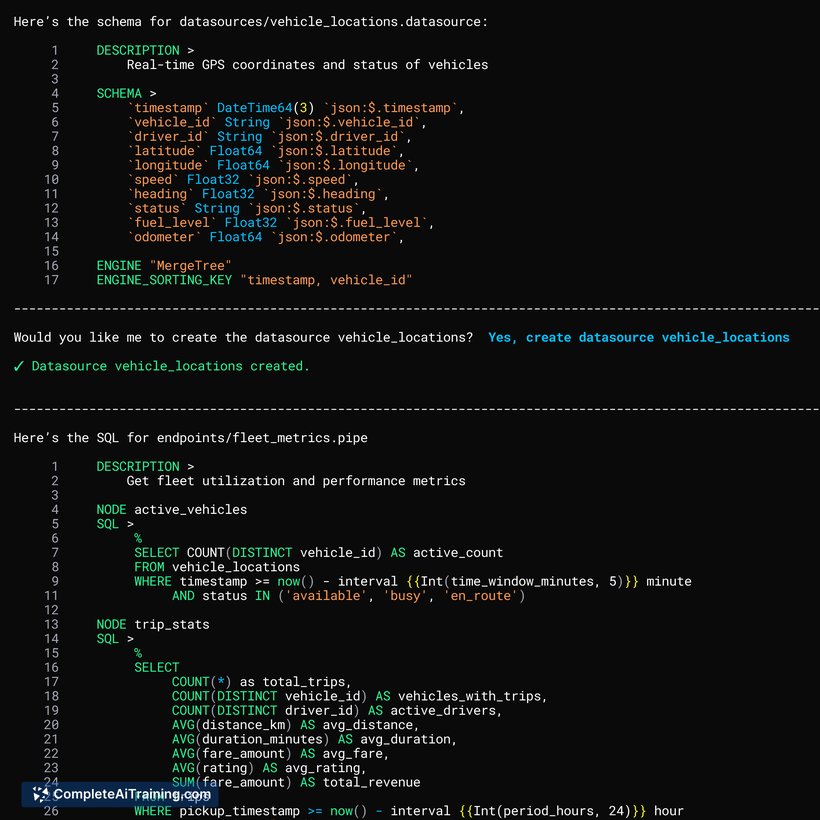820x820 pixels.
Task: Click the green checkmark success icon
Action: 19,366
